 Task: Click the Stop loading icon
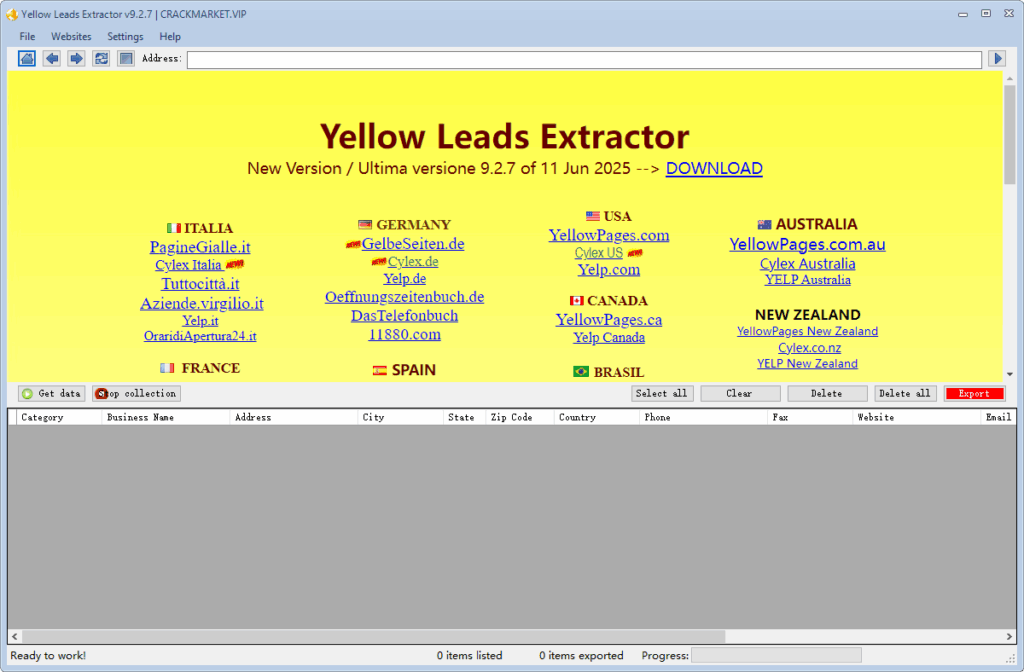tap(126, 59)
